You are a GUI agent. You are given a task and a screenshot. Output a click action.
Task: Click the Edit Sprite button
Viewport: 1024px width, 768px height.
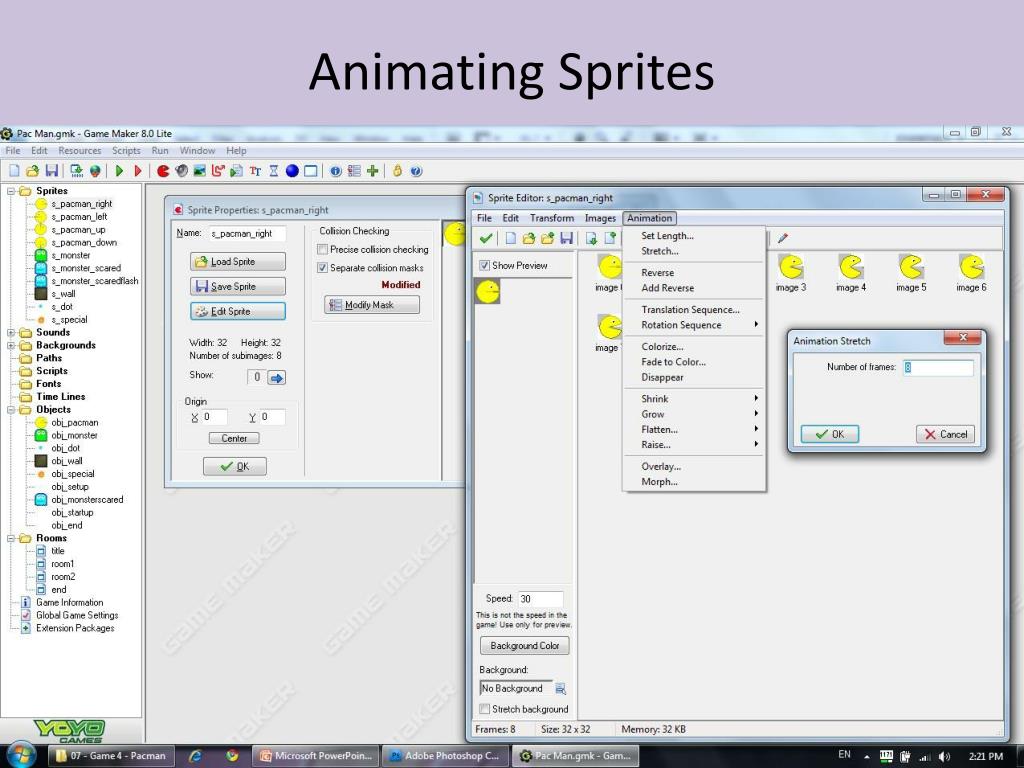(x=238, y=312)
